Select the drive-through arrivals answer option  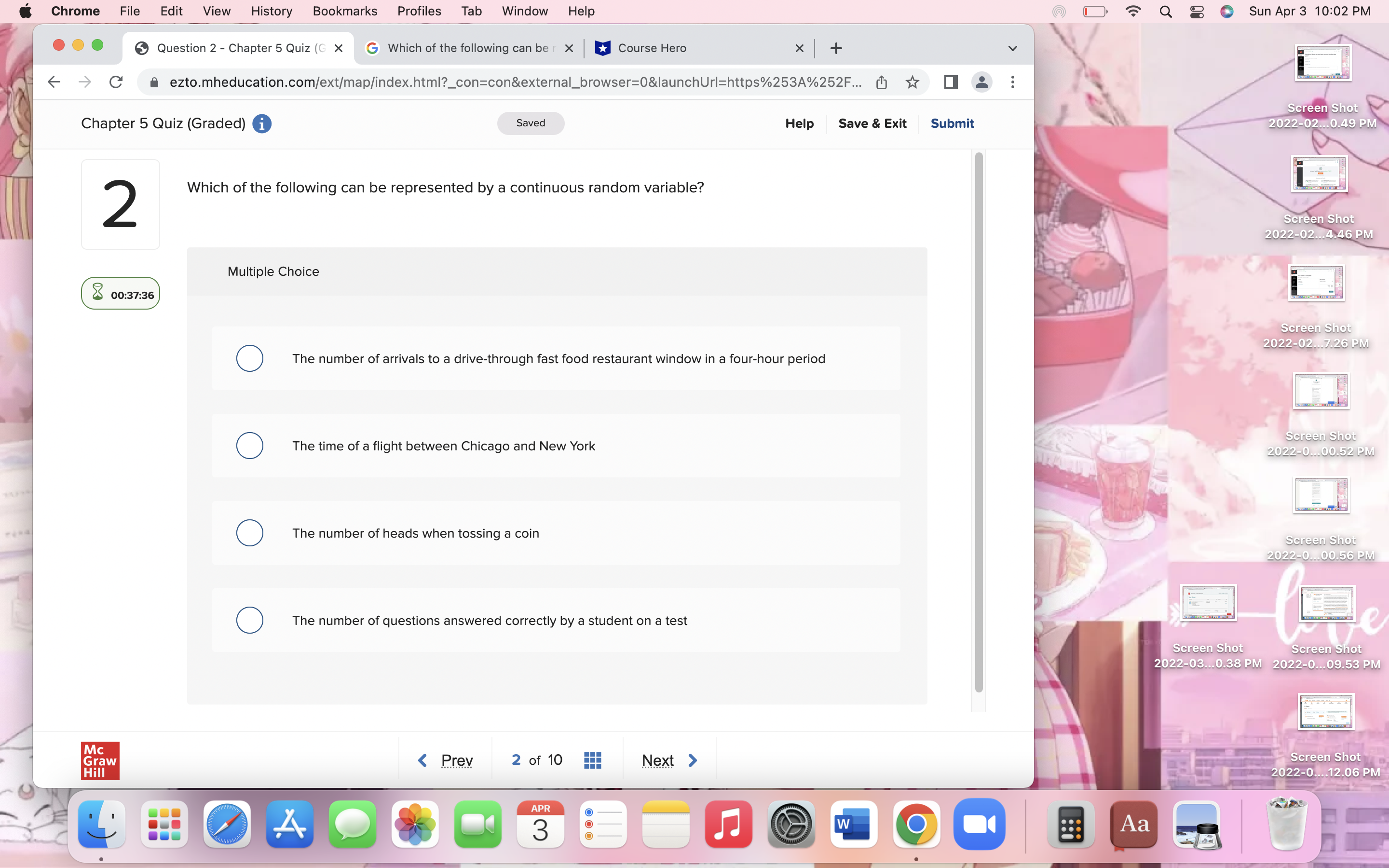(250, 358)
